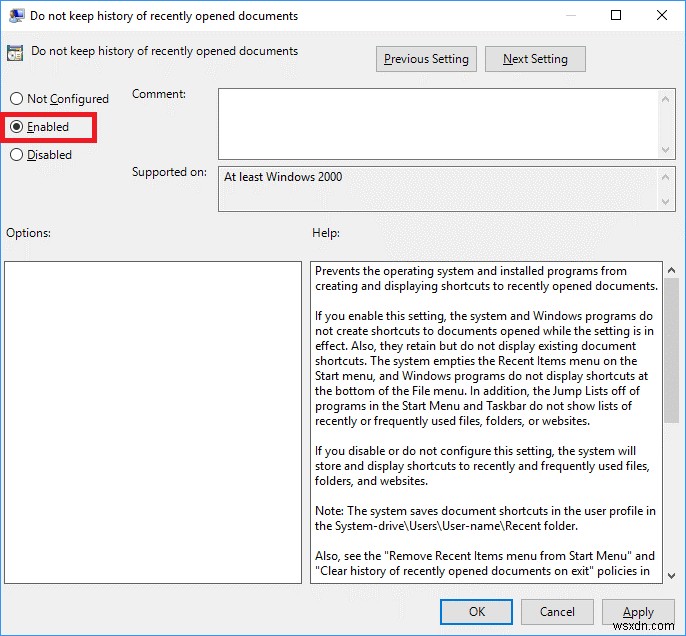Click inside the Comment text box
686x636 pixels.
[x=439, y=124]
